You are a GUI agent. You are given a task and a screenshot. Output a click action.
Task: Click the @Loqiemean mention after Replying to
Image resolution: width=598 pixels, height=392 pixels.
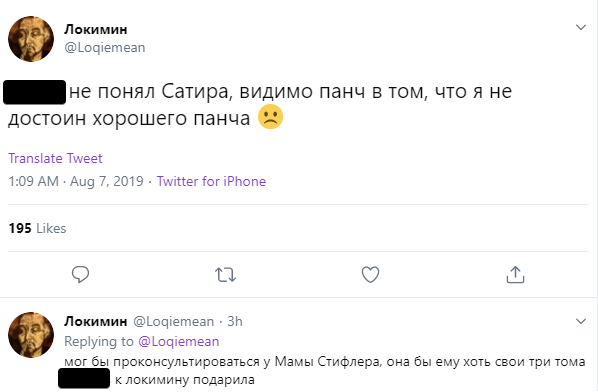[x=178, y=341]
